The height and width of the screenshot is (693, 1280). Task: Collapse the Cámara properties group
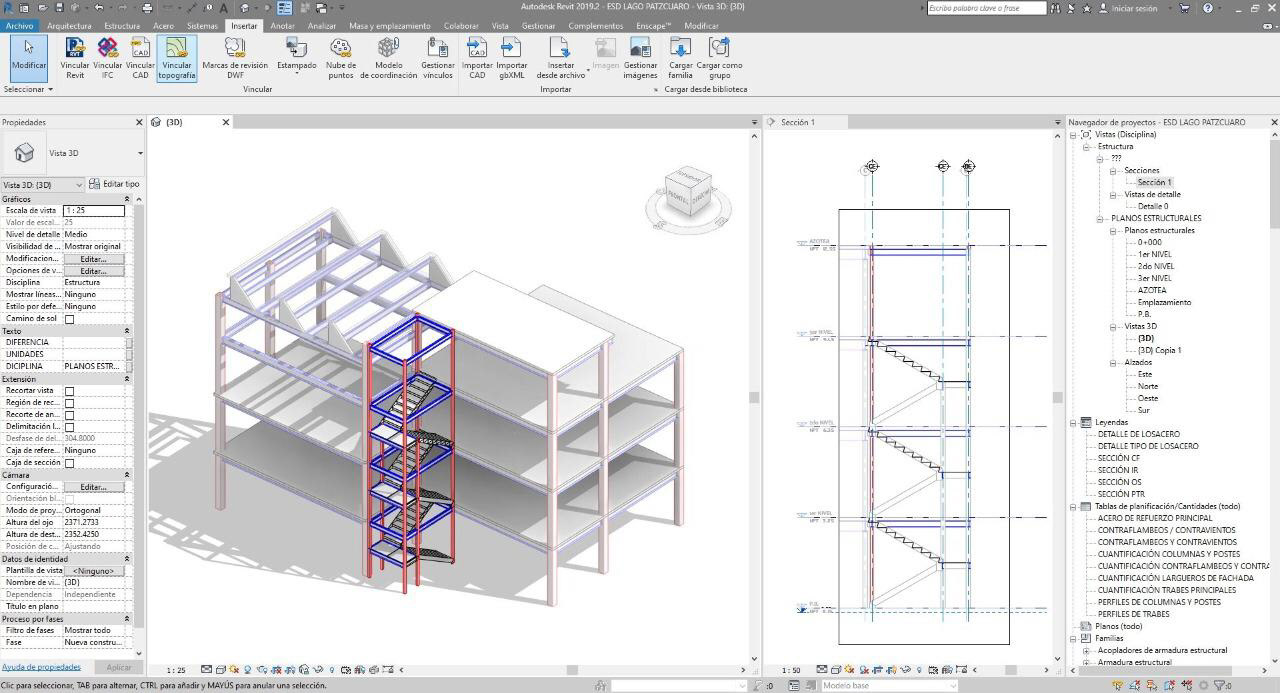pos(127,475)
